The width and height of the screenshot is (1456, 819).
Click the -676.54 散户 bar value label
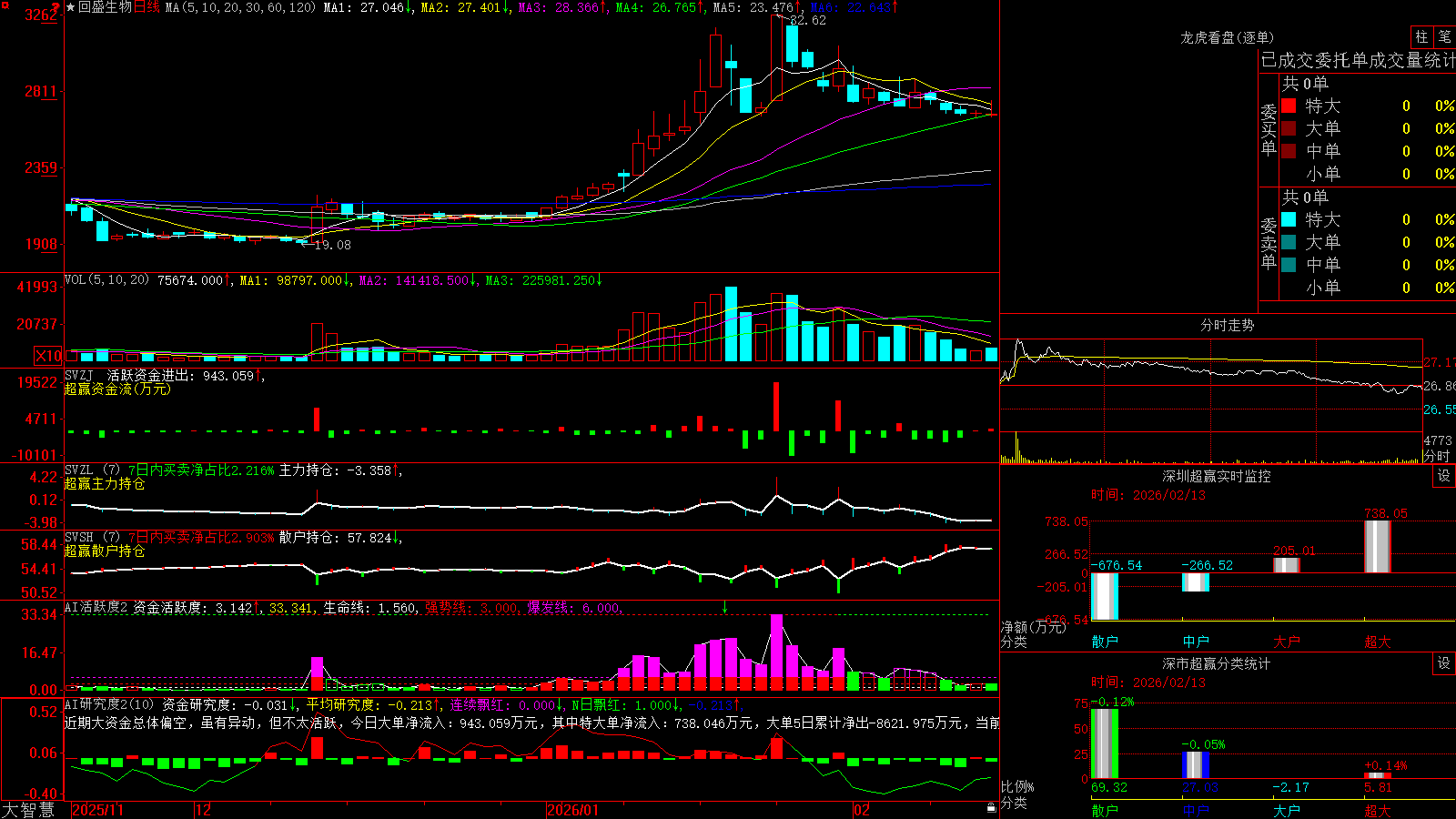pyautogui.click(x=1117, y=565)
